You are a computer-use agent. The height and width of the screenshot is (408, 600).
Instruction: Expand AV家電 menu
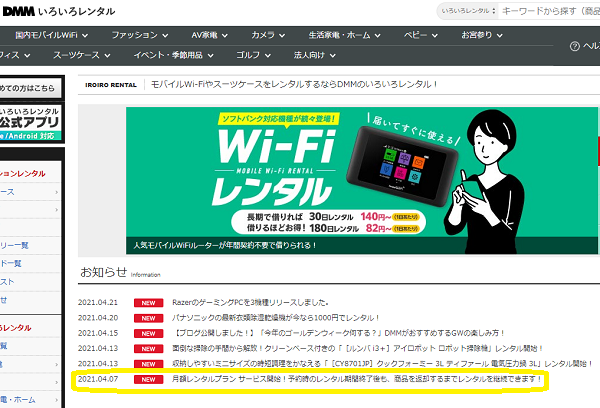pyautogui.click(x=210, y=35)
